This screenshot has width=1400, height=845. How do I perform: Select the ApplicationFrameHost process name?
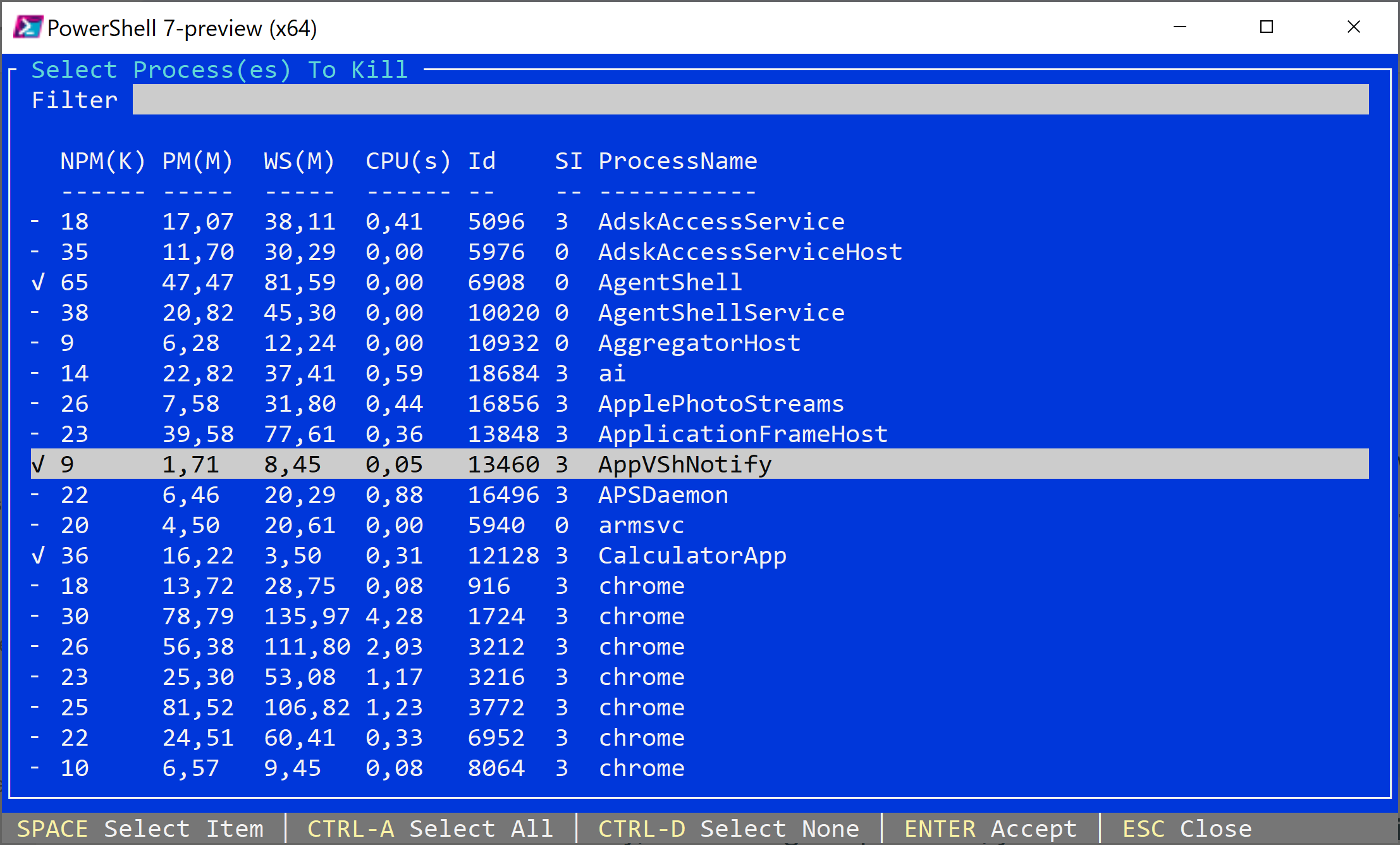[743, 435]
